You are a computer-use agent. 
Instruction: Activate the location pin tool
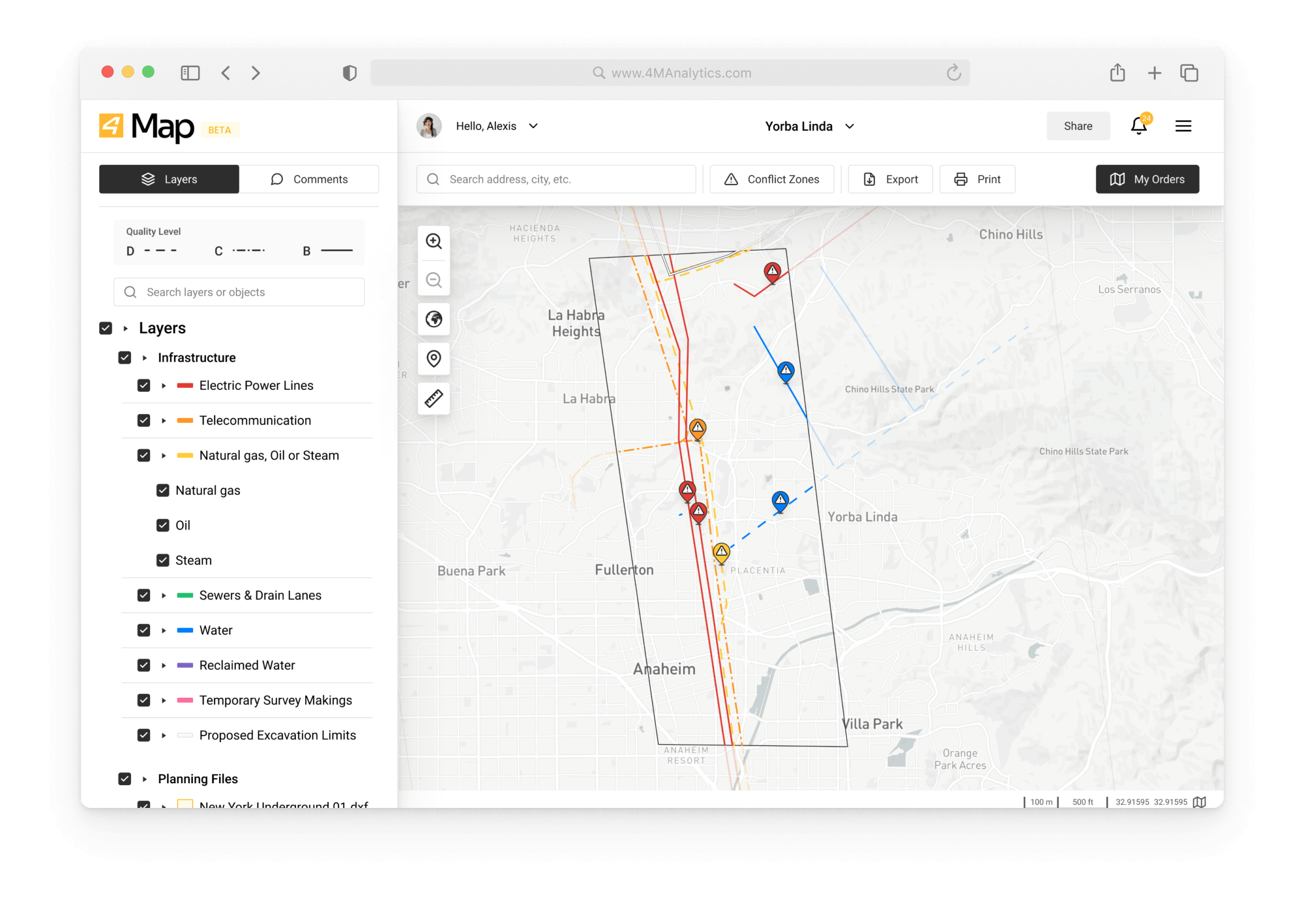(x=434, y=359)
